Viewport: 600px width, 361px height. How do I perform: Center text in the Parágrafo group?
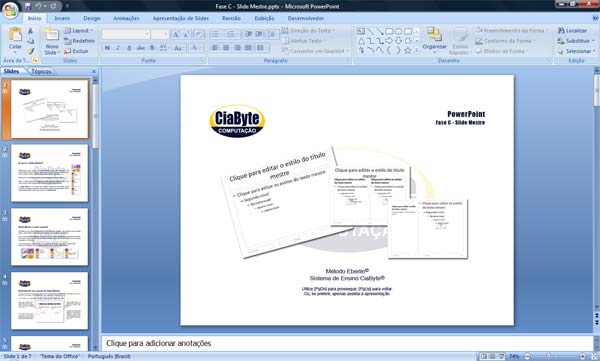226,48
